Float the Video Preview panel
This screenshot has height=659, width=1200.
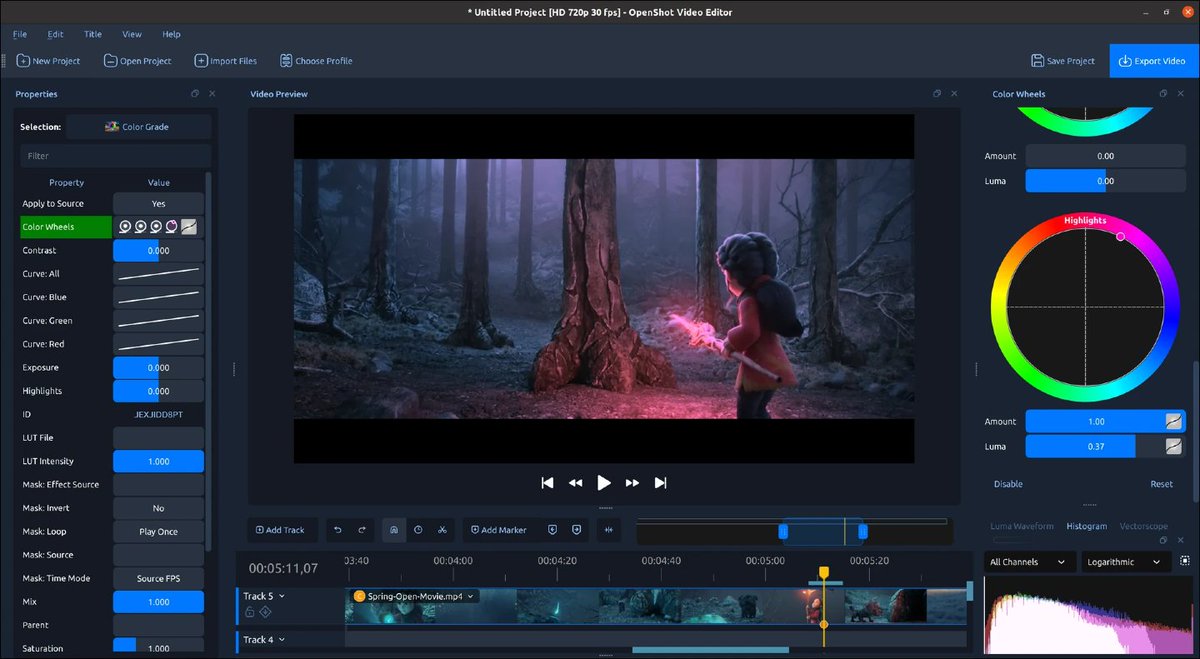click(937, 94)
